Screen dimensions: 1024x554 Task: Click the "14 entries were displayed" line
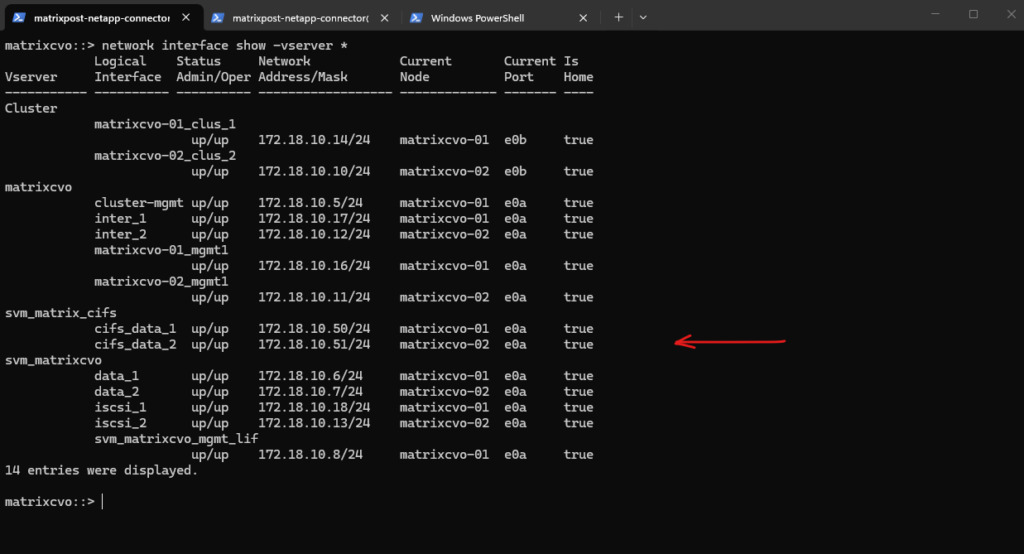coord(101,470)
